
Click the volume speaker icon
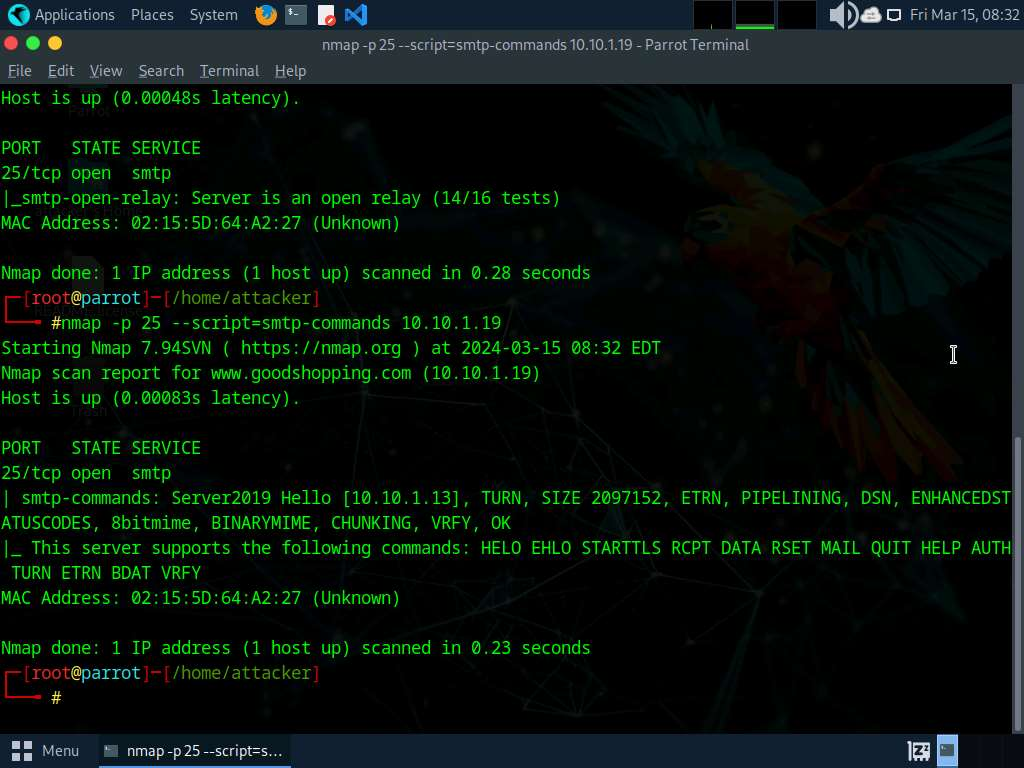[843, 15]
